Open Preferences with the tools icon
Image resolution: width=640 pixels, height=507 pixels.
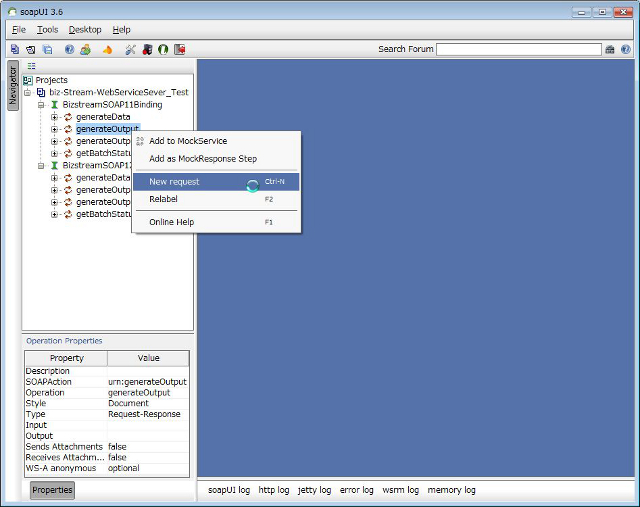click(130, 49)
